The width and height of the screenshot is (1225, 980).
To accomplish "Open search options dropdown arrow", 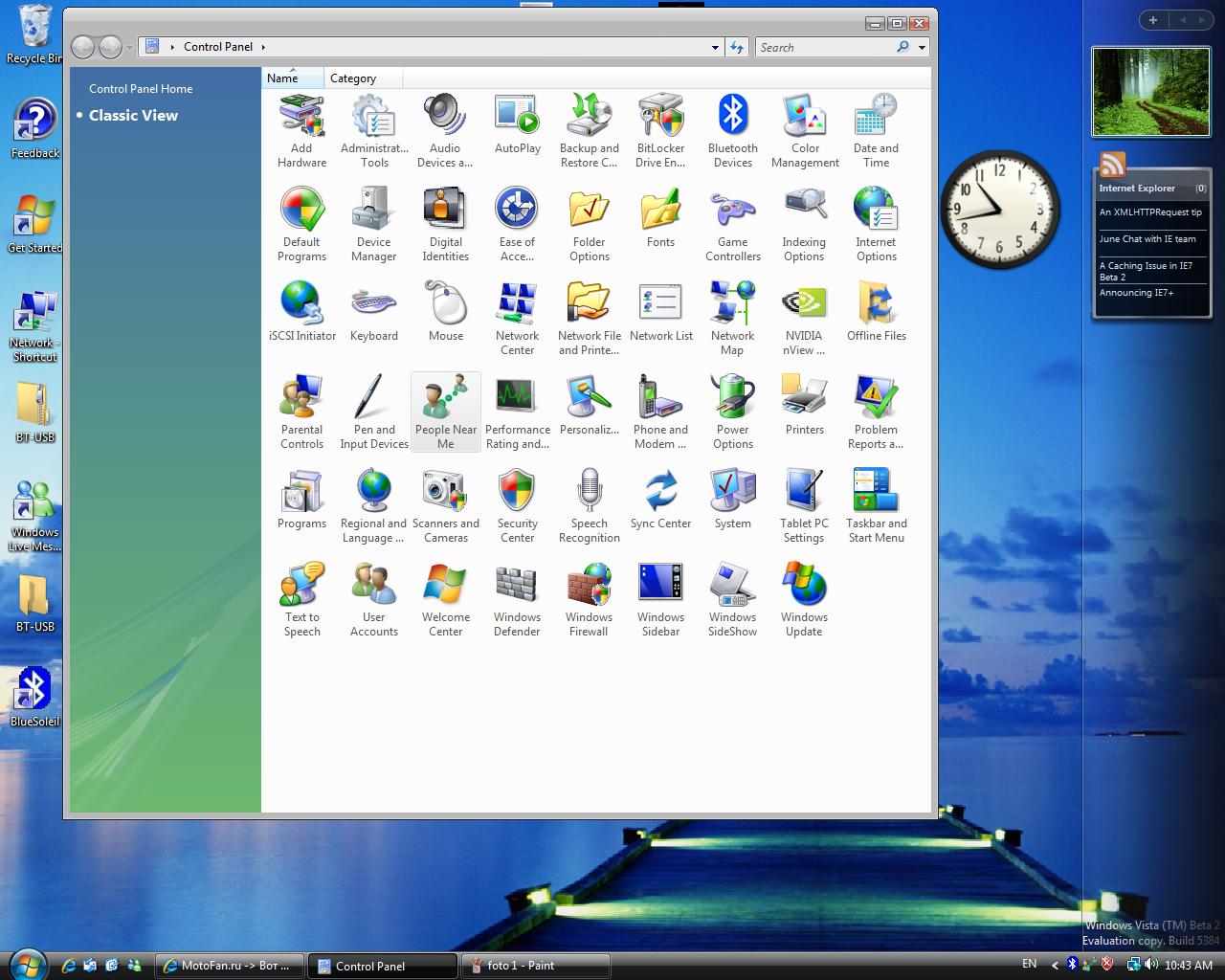I will click(x=923, y=47).
